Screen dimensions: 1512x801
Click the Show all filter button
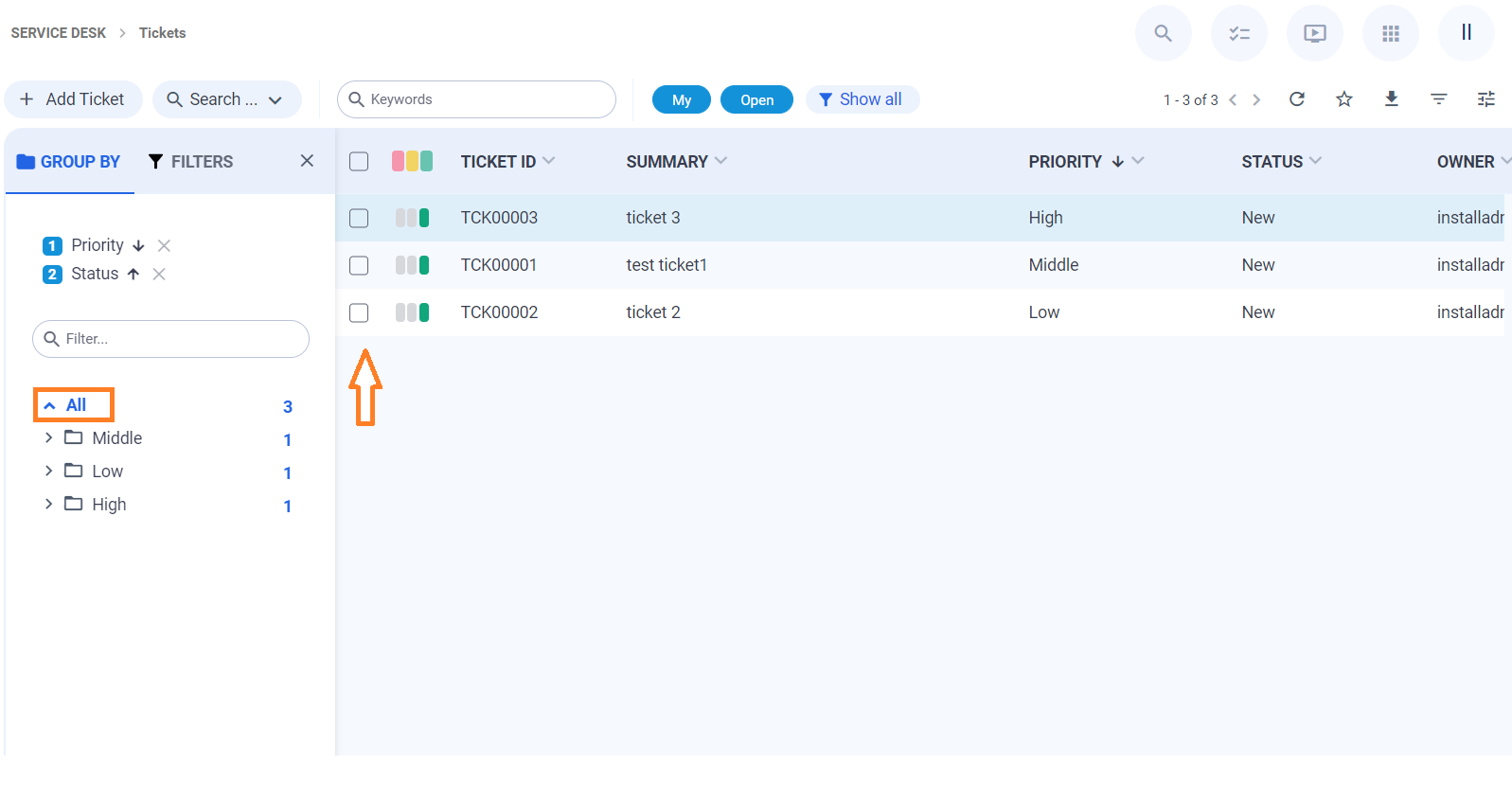coord(862,99)
